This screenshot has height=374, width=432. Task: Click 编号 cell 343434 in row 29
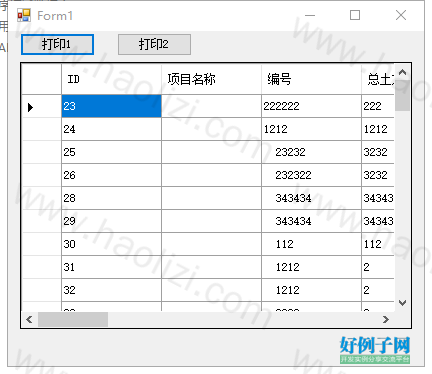point(311,221)
